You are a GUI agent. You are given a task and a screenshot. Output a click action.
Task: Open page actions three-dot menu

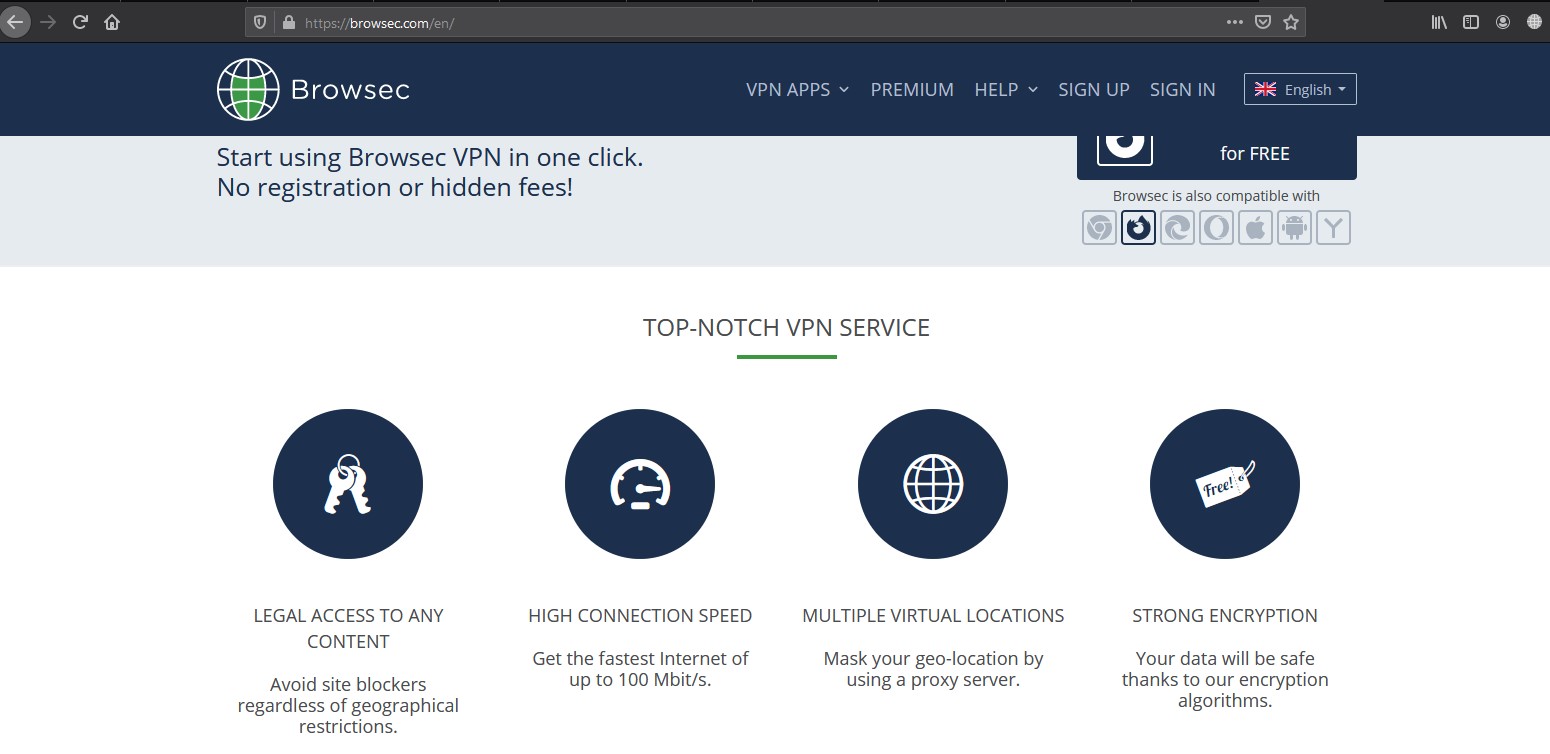[1235, 21]
